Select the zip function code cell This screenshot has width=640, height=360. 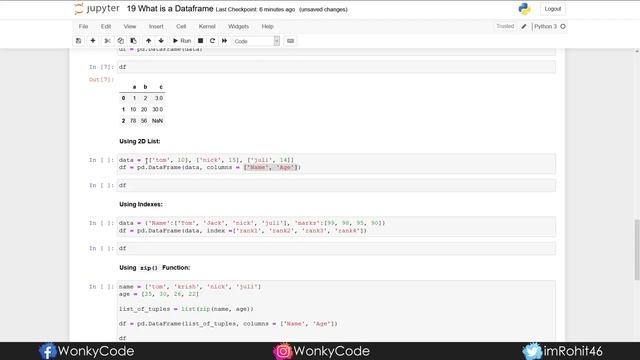pos(336,311)
